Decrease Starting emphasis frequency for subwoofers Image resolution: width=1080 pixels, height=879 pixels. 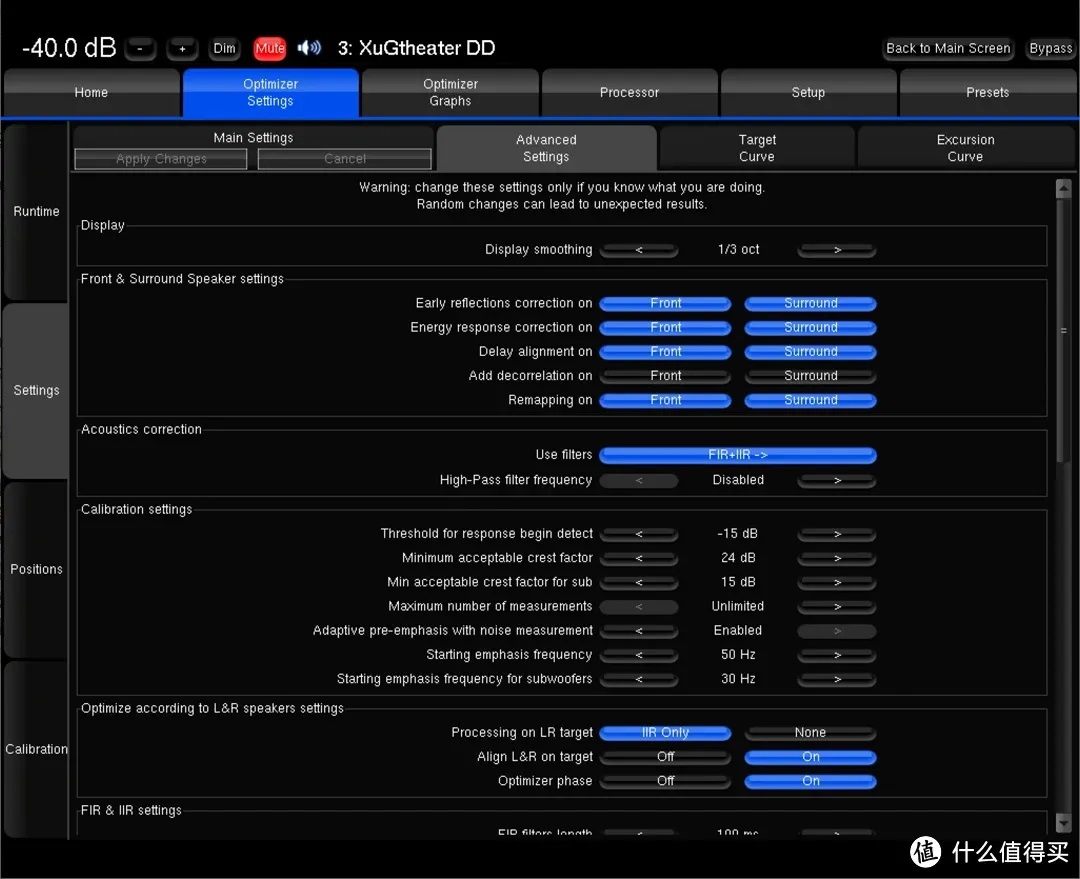click(x=639, y=679)
